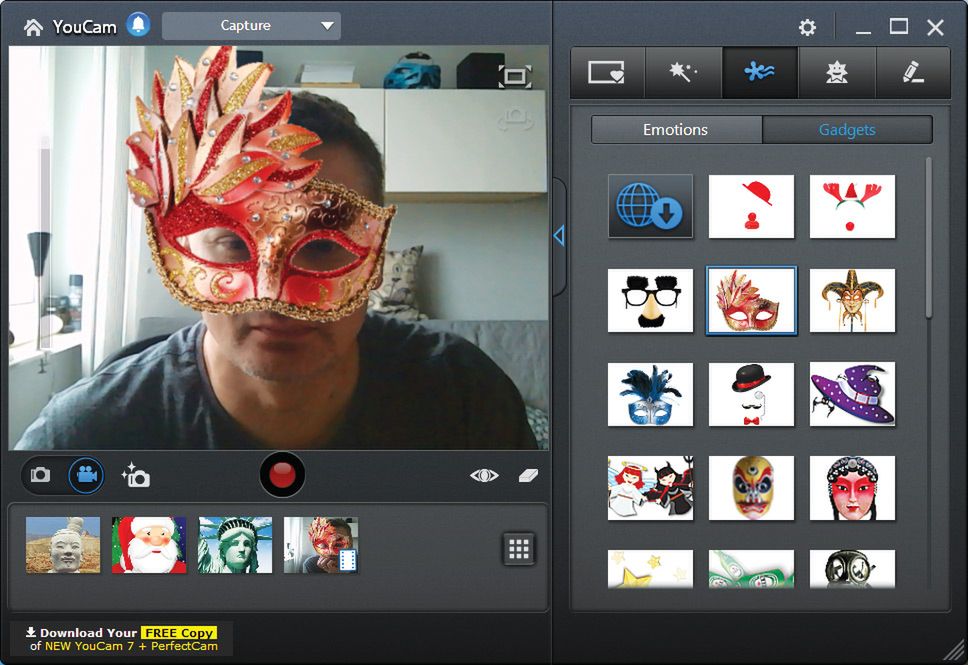Start recording with red button
The height and width of the screenshot is (665, 968).
[282, 474]
